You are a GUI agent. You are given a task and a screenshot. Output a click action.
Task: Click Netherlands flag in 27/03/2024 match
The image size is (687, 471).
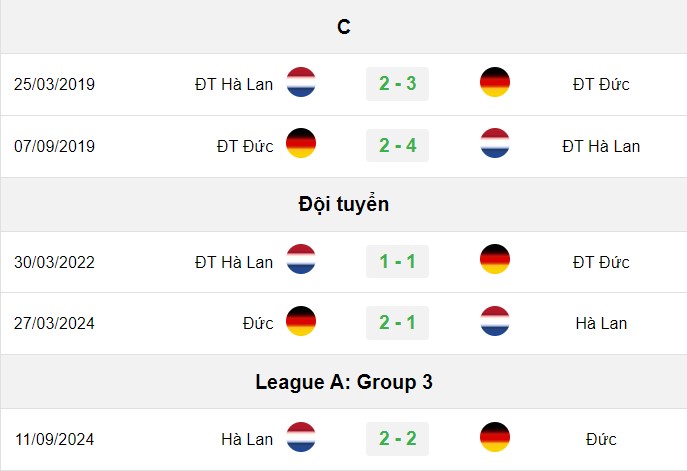point(495,321)
